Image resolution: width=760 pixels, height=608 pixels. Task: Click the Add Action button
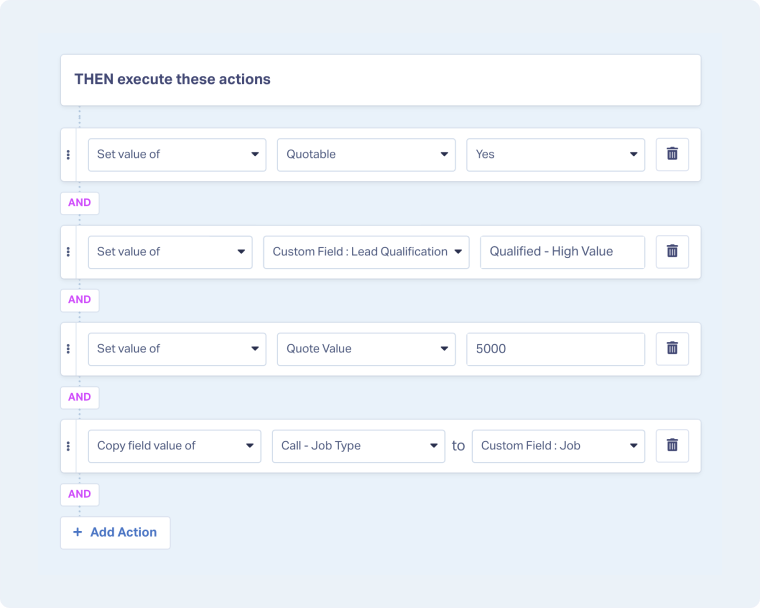(115, 532)
